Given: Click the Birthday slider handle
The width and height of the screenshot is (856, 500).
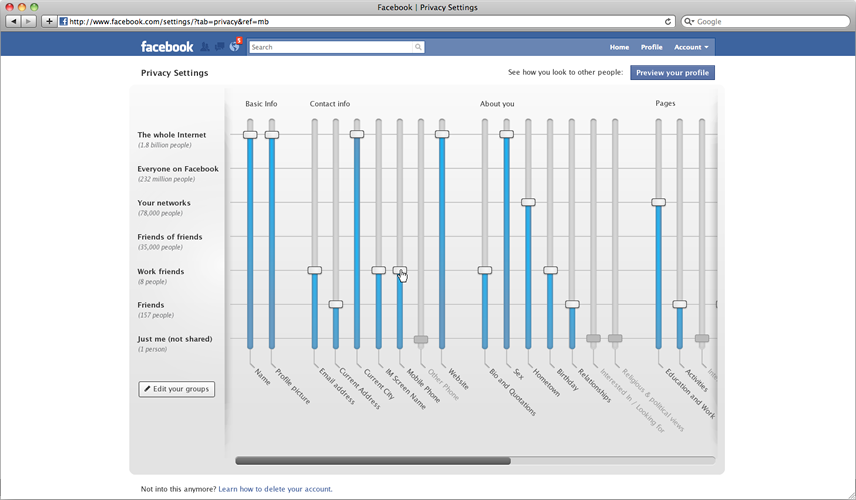Looking at the screenshot, I should [550, 270].
